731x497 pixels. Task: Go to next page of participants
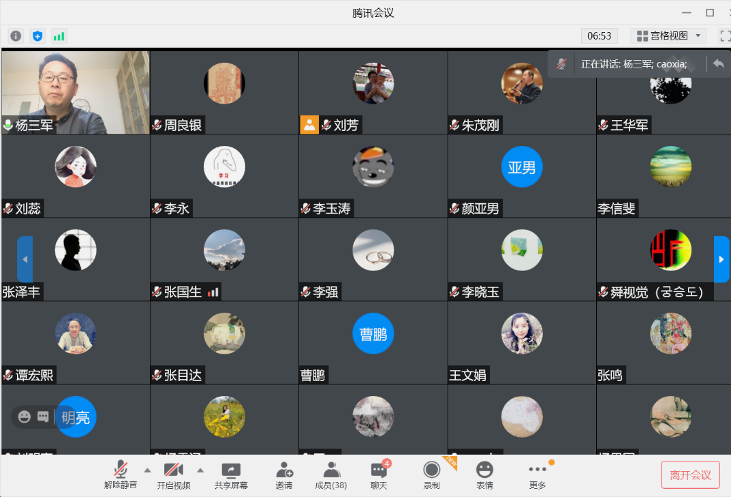(721, 259)
